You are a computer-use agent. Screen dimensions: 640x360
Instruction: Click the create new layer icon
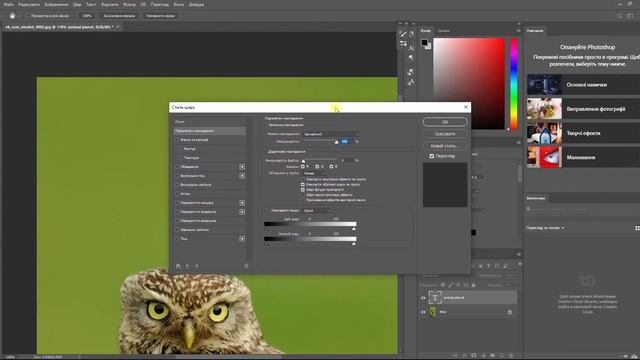coord(502,356)
